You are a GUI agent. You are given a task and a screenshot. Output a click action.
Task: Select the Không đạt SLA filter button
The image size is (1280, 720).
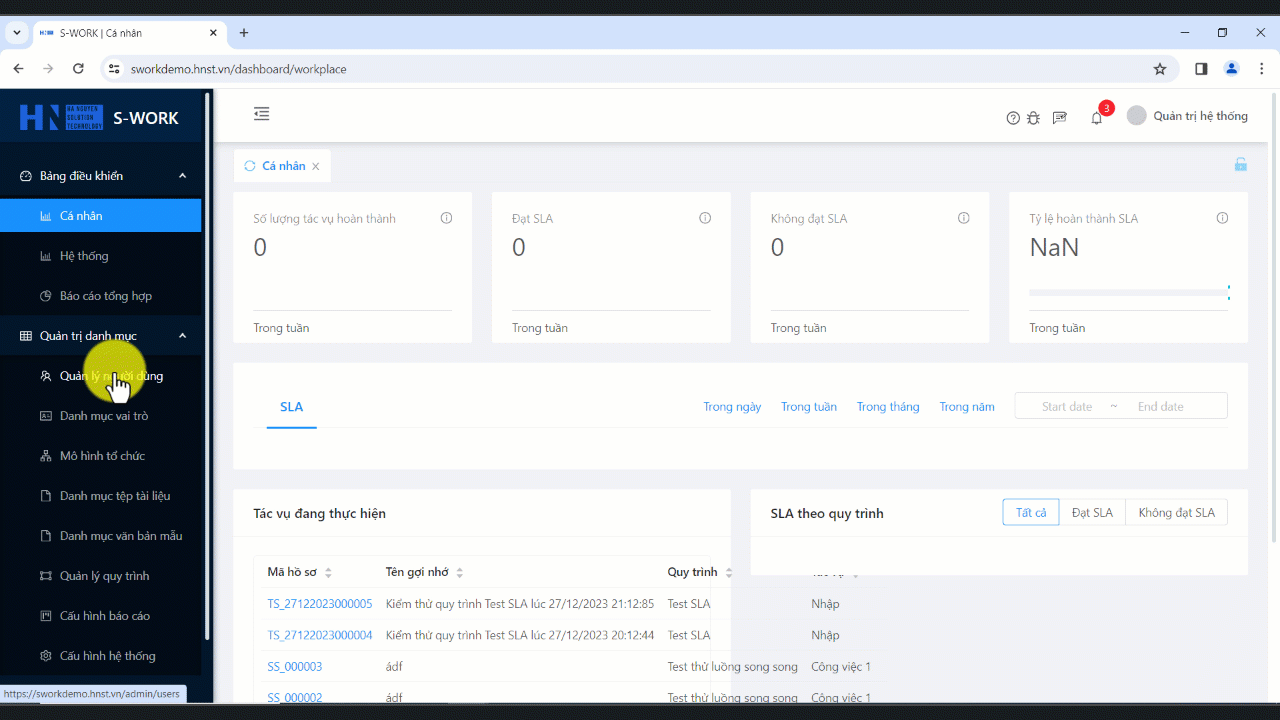pos(1176,513)
